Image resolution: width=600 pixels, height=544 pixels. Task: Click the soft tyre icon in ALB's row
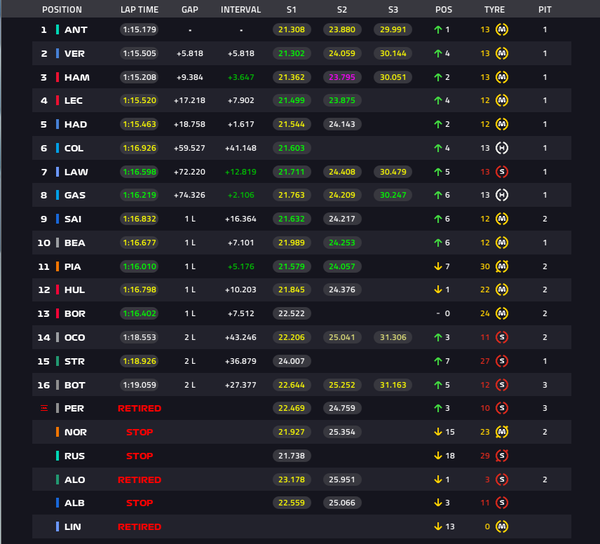(x=502, y=503)
